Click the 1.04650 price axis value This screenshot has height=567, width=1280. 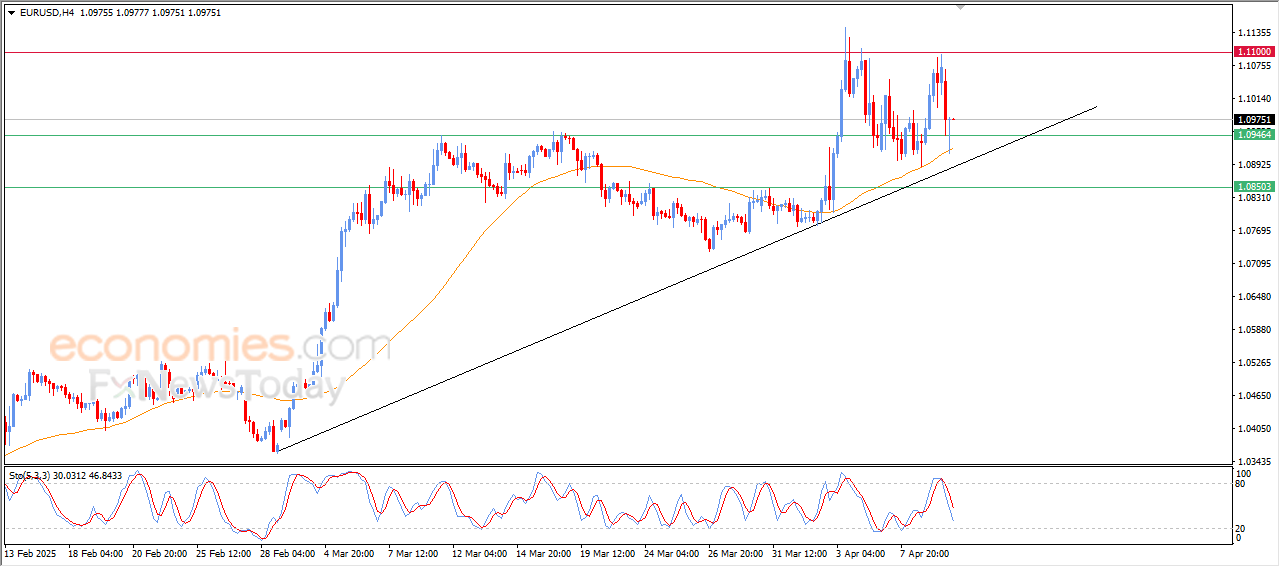pyautogui.click(x=1255, y=396)
